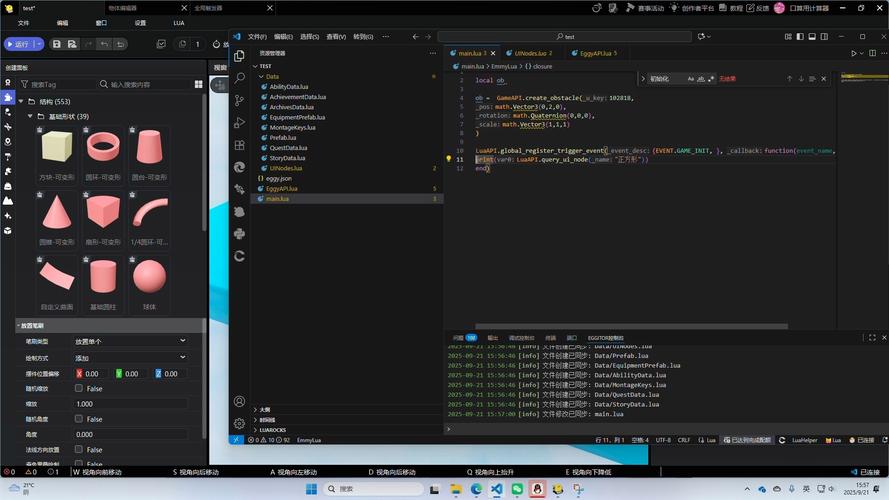Open Search in the VS Code activity bar
889x500 pixels.
pos(239,78)
